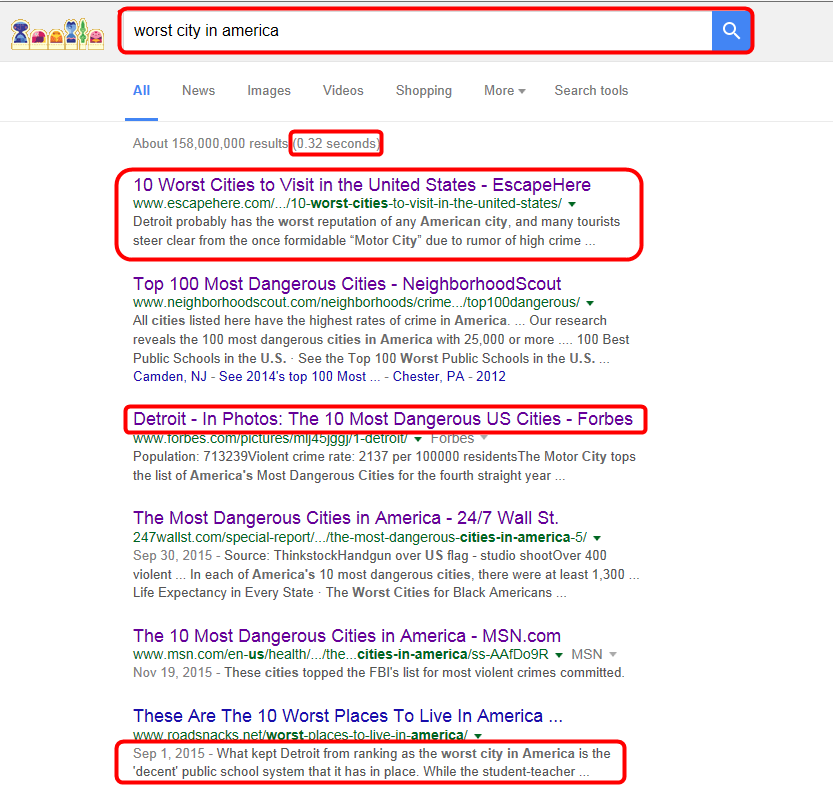
Task: Click the blue magnifier search button
Action: coord(731,31)
